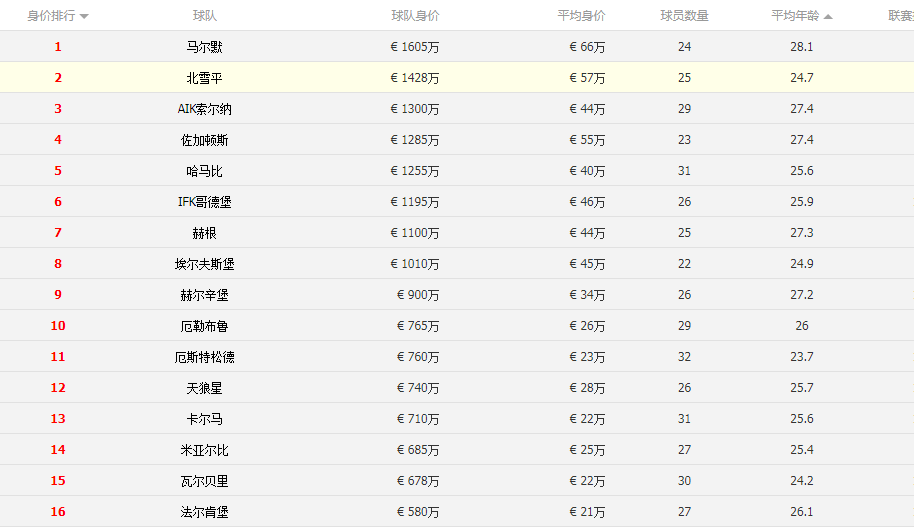Open the 马尔默 team link
The width and height of the screenshot is (914, 529).
(x=204, y=47)
